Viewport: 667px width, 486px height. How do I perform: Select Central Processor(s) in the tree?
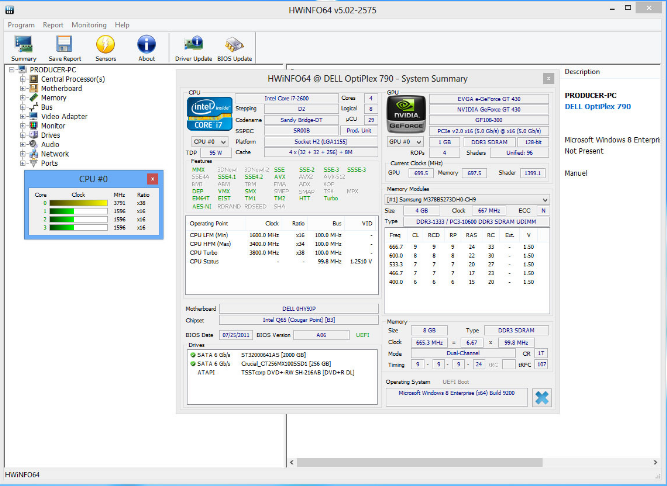point(73,79)
